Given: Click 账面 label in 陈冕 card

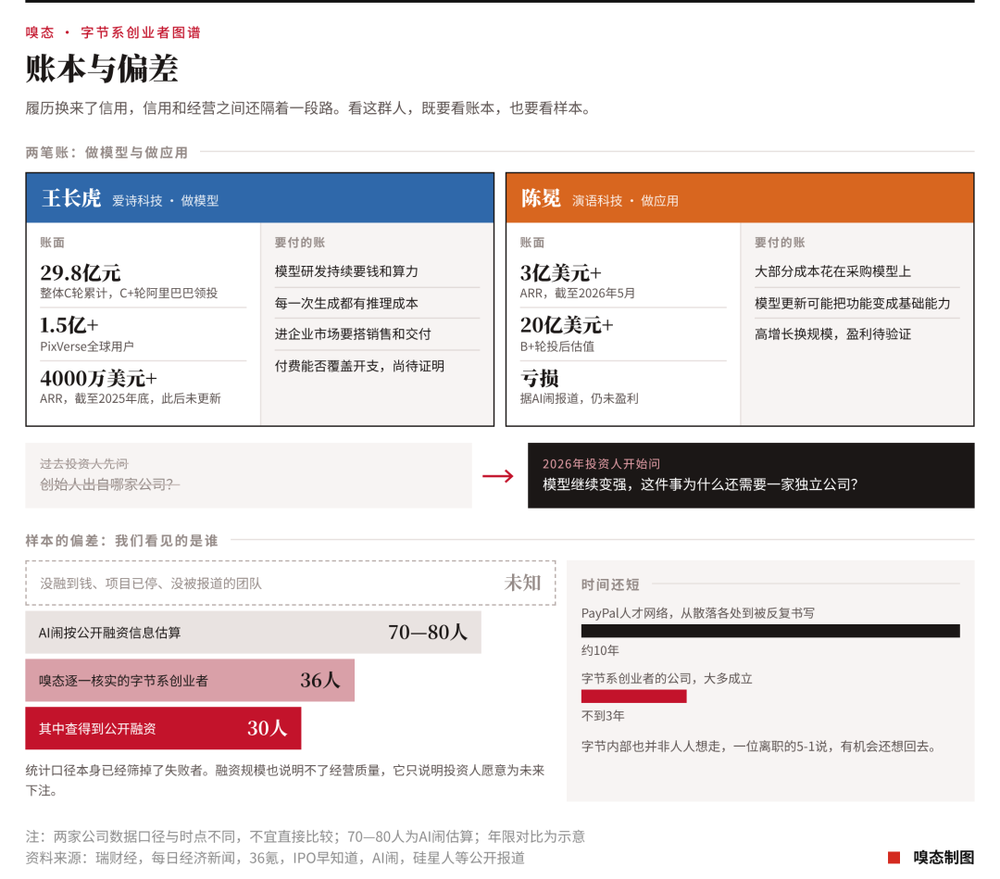Looking at the screenshot, I should coord(533,242).
